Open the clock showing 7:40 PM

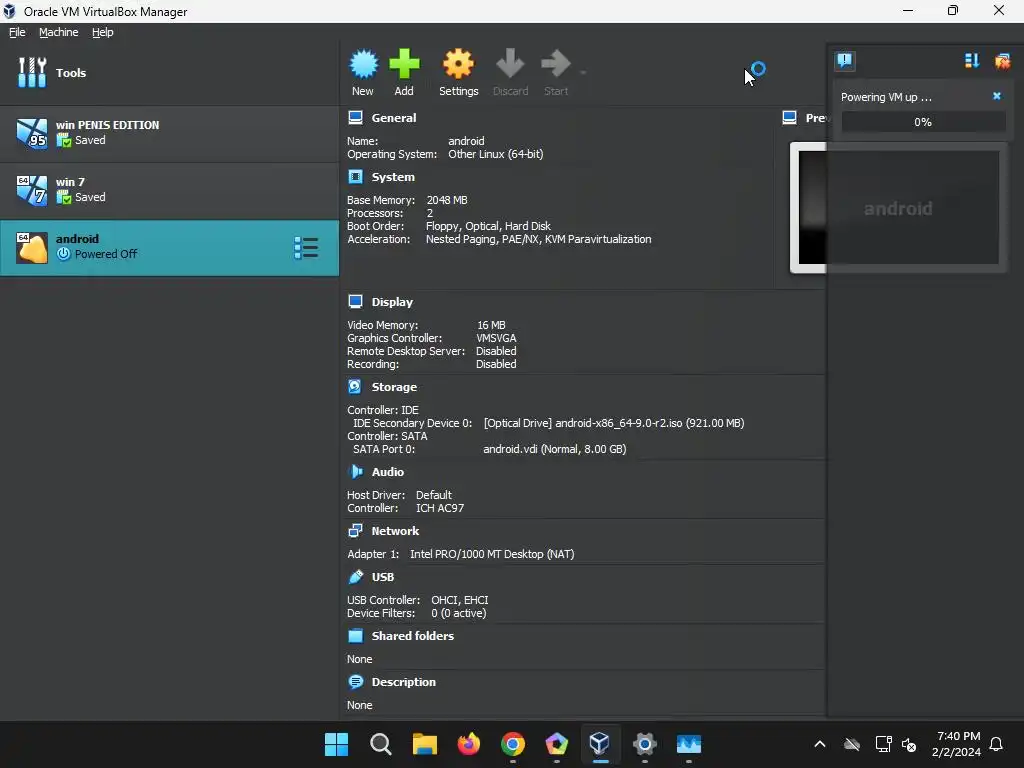pyautogui.click(x=956, y=744)
